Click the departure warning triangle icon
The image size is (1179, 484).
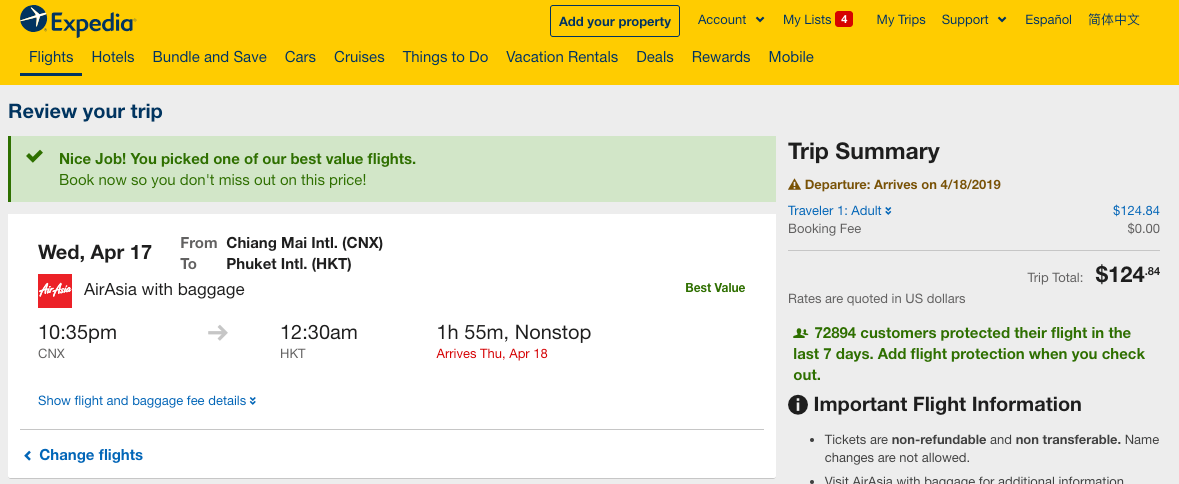tap(795, 184)
